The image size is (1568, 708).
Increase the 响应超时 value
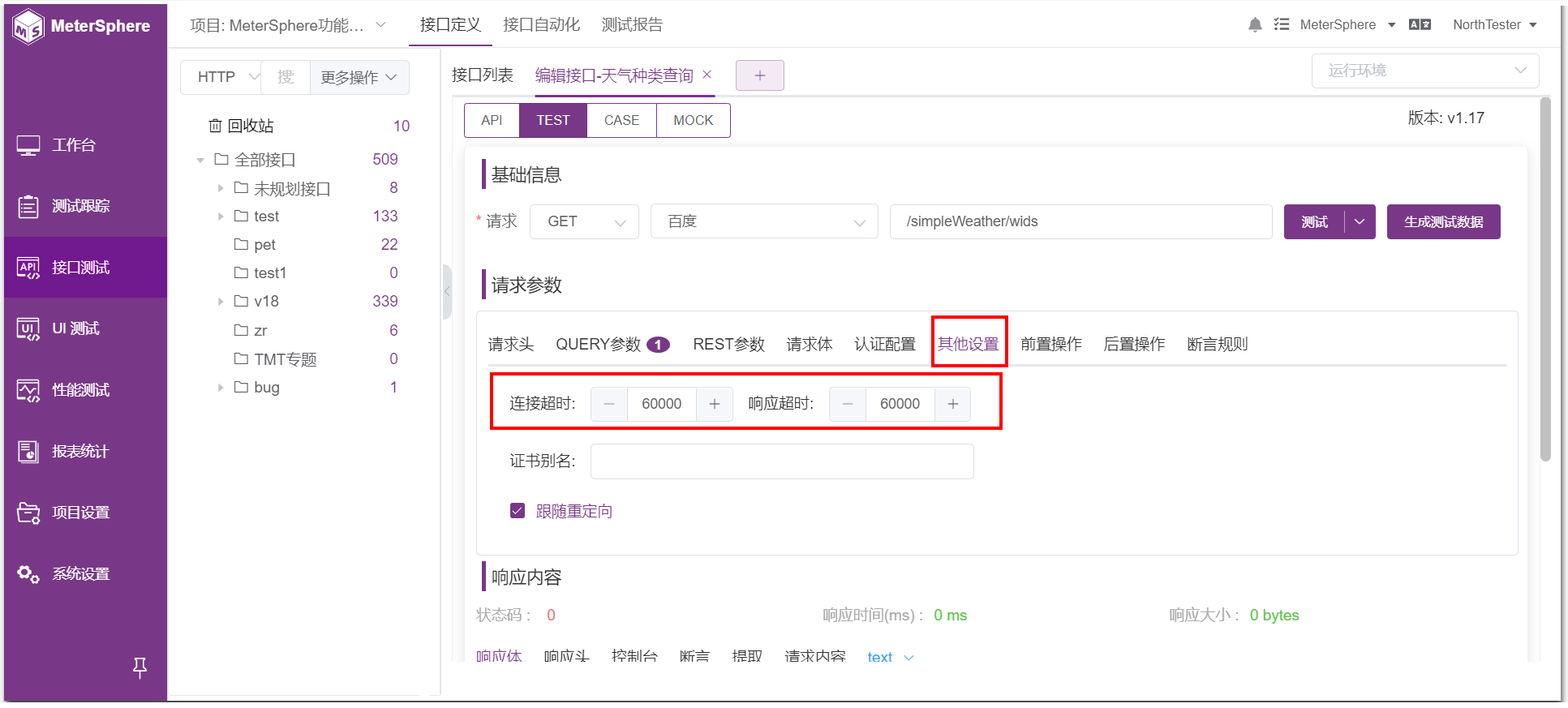coord(953,404)
